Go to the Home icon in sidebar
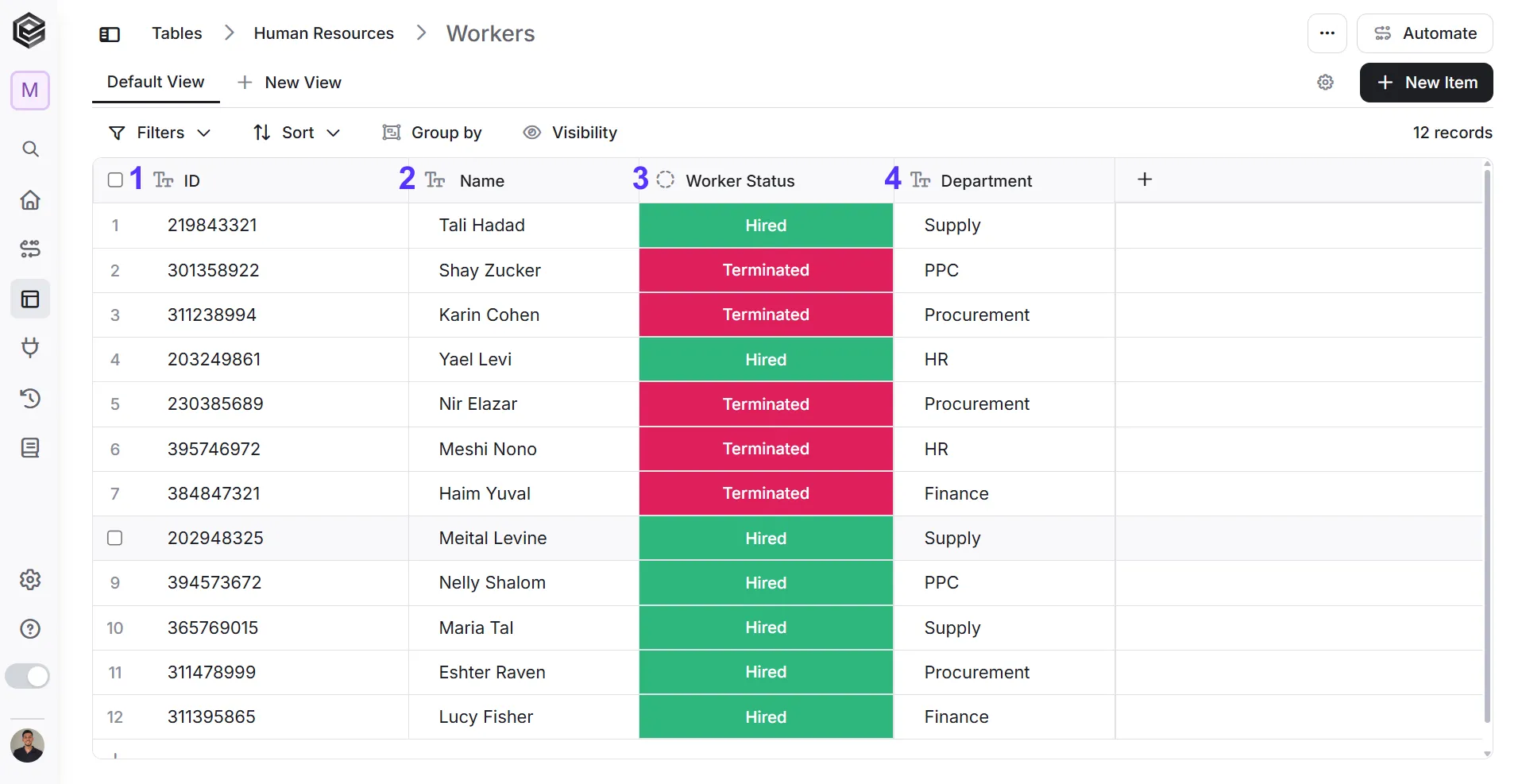 30,199
